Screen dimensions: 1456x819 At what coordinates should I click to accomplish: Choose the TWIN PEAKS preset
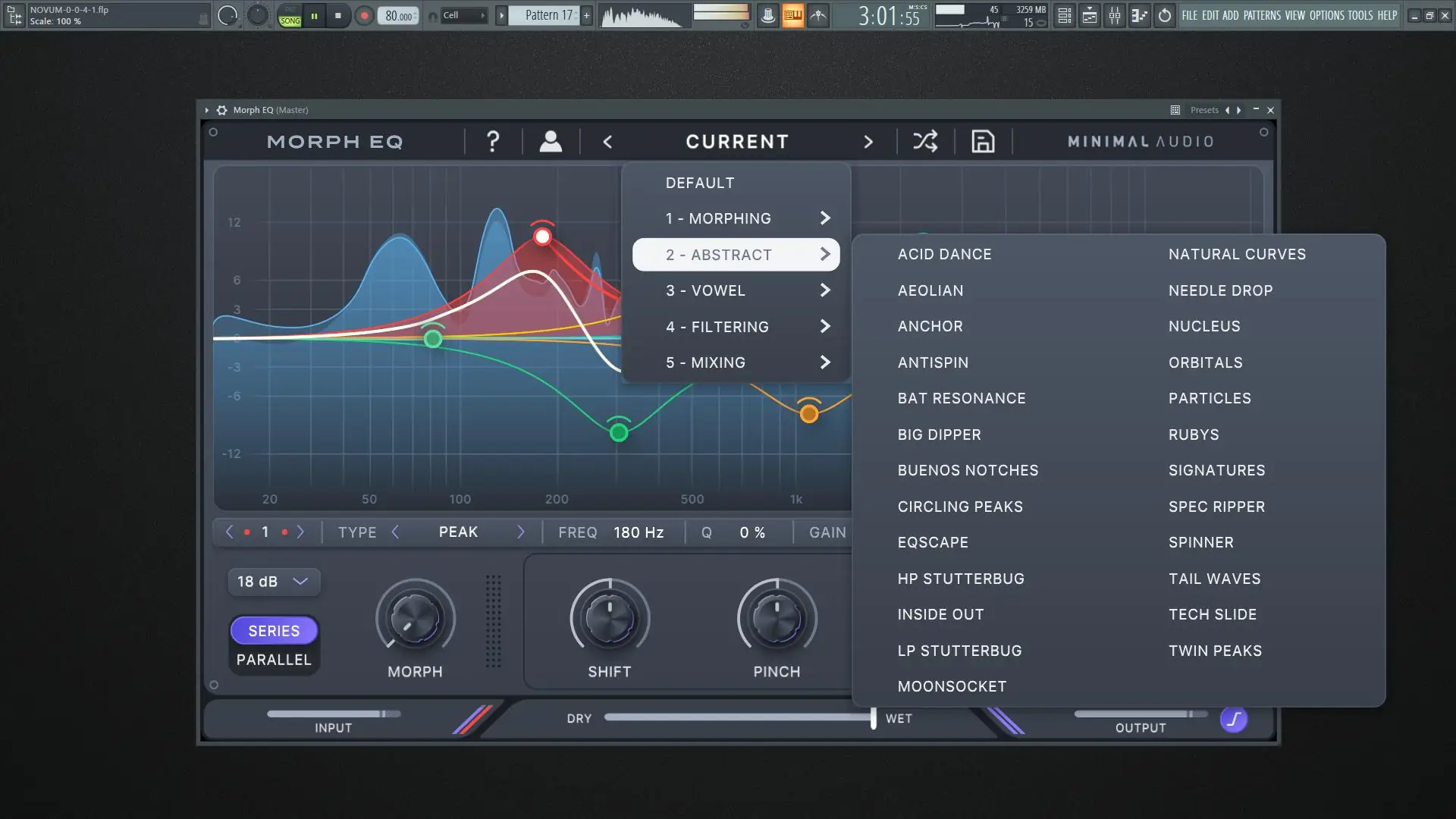pyautogui.click(x=1215, y=651)
